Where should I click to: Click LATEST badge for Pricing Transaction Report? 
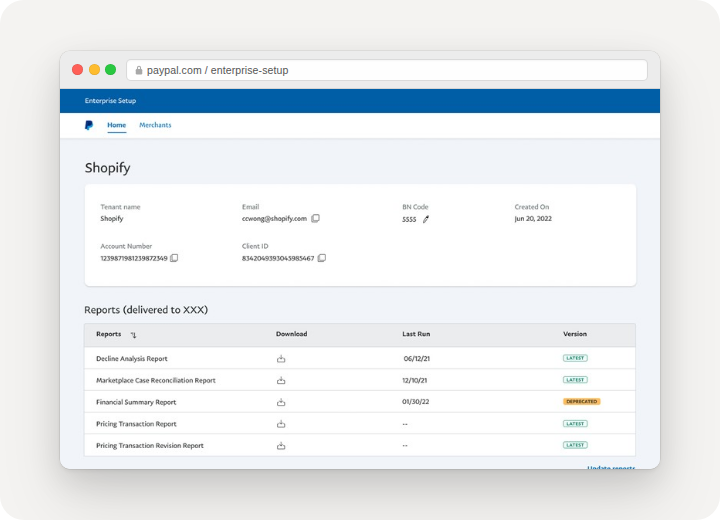click(575, 424)
